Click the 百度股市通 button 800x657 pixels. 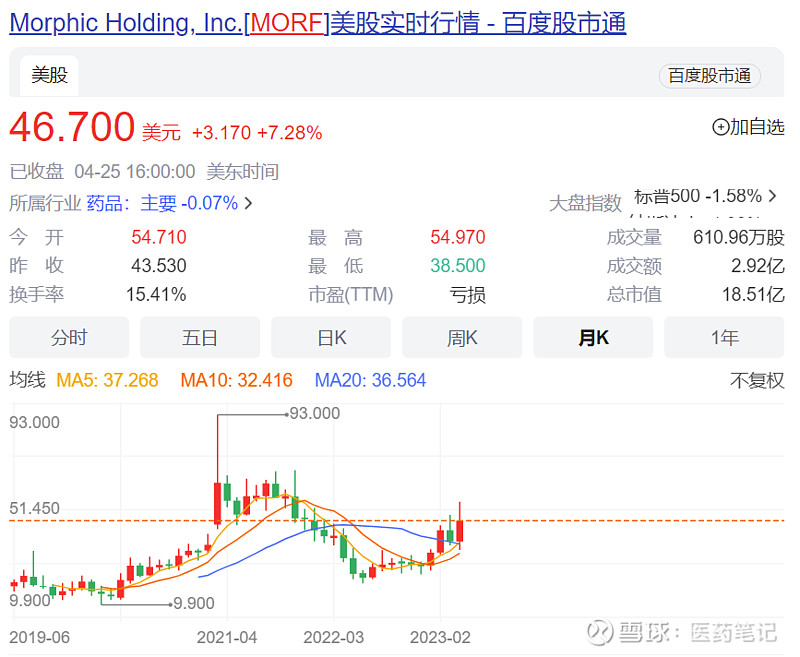[x=709, y=75]
